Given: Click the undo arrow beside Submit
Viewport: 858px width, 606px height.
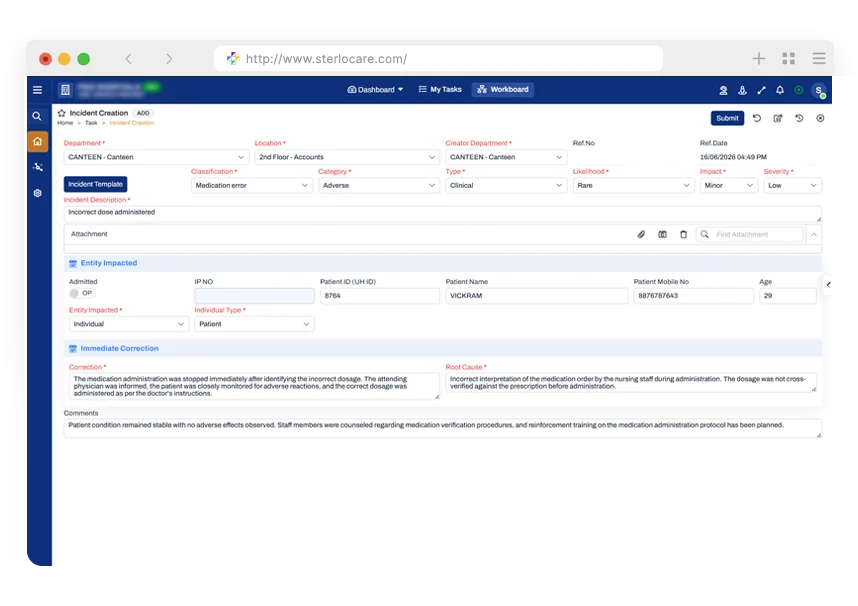Looking at the screenshot, I should 757,118.
